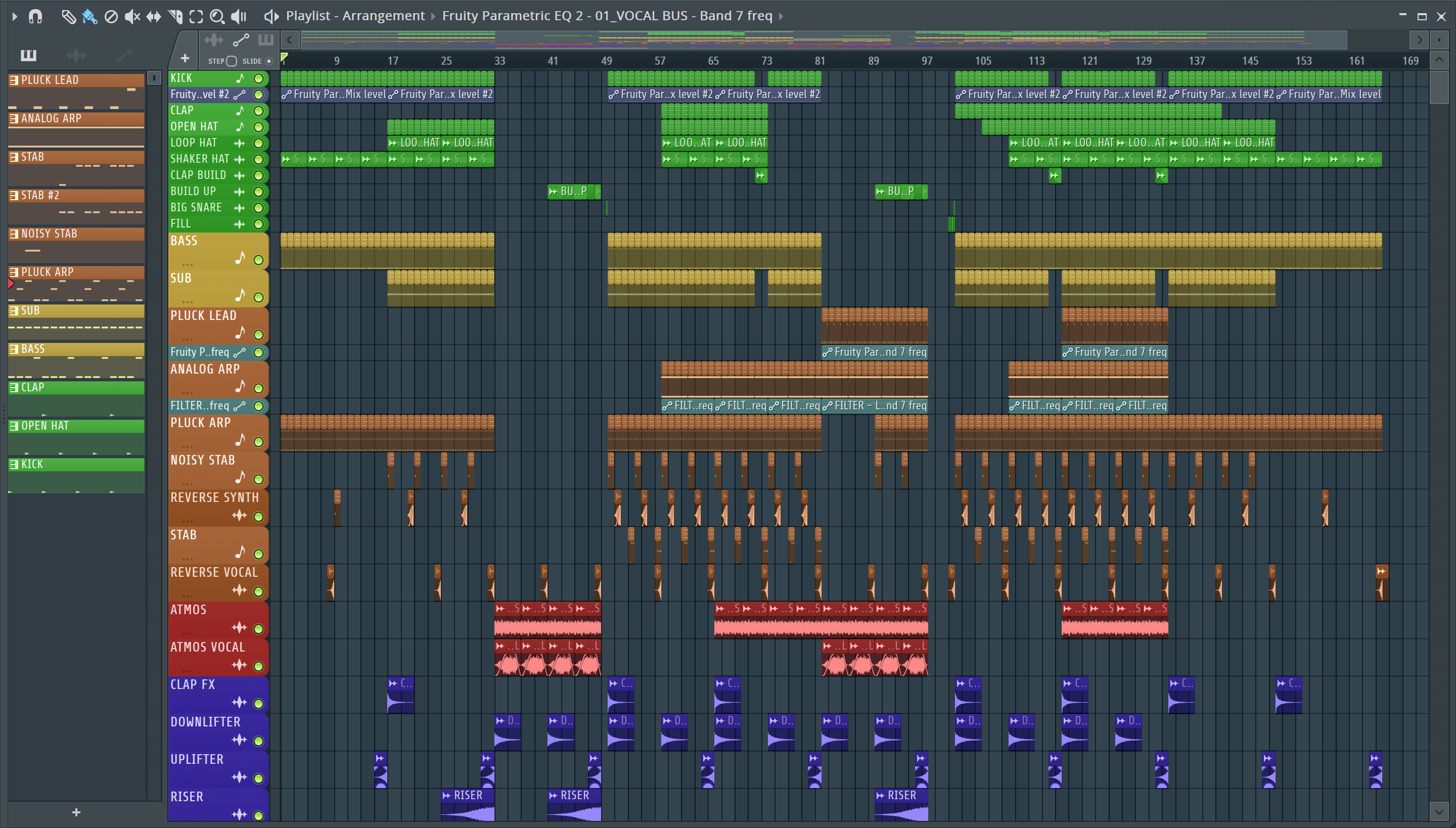Toggle the SLIDE mode switch

pyautogui.click(x=269, y=61)
